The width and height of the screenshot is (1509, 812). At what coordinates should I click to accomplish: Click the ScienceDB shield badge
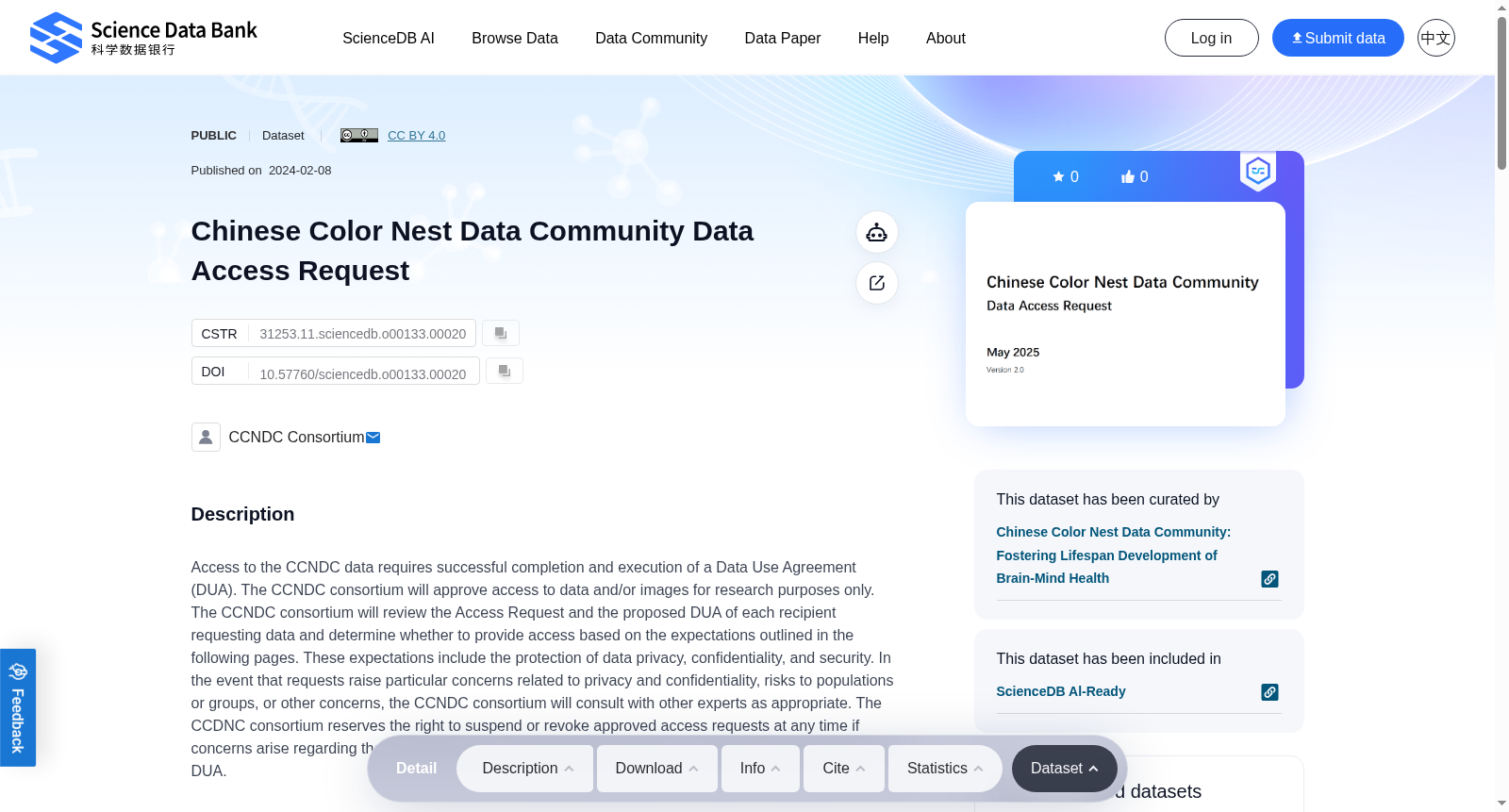(x=1258, y=171)
